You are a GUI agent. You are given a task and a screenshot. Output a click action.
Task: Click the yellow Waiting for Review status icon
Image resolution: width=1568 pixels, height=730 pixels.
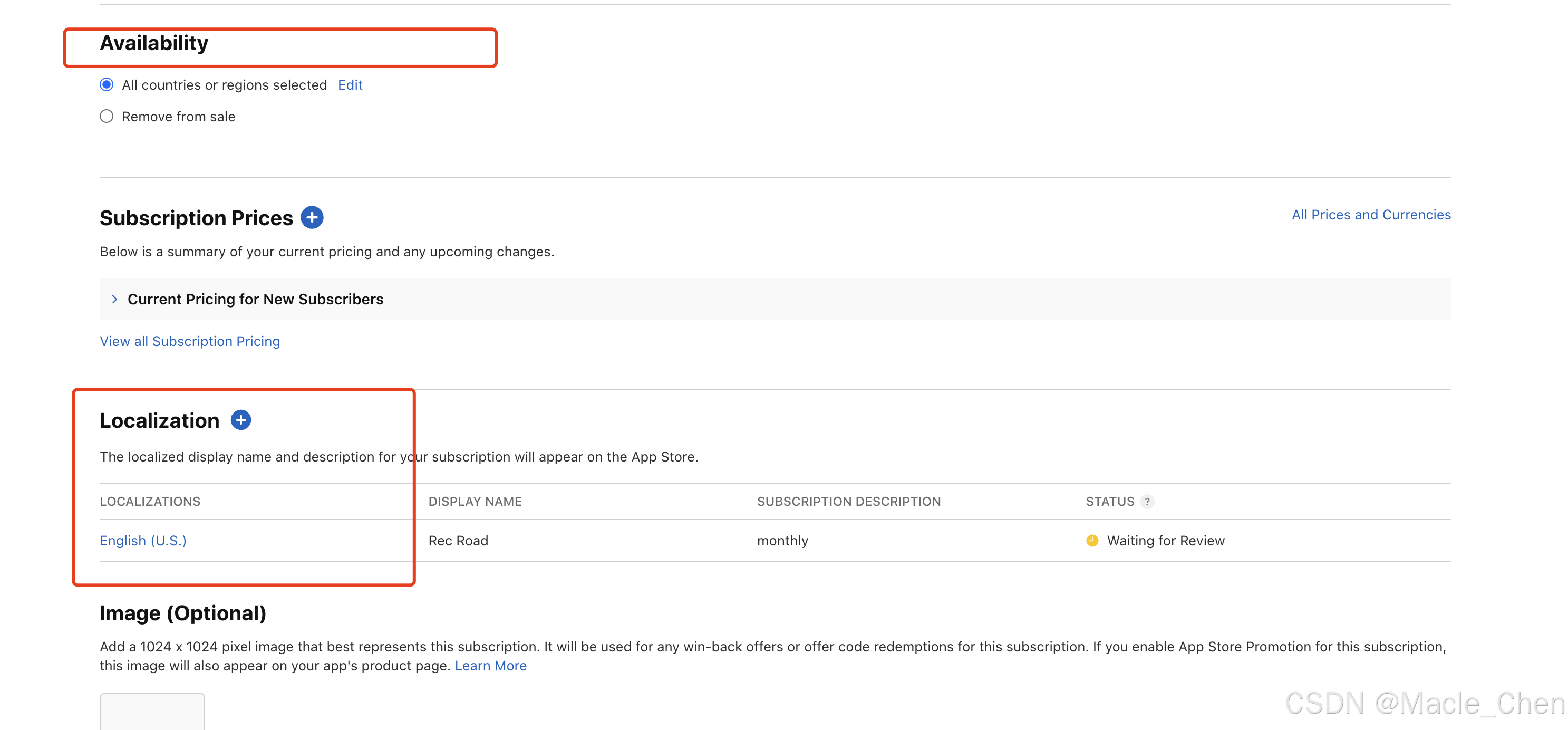click(1092, 541)
